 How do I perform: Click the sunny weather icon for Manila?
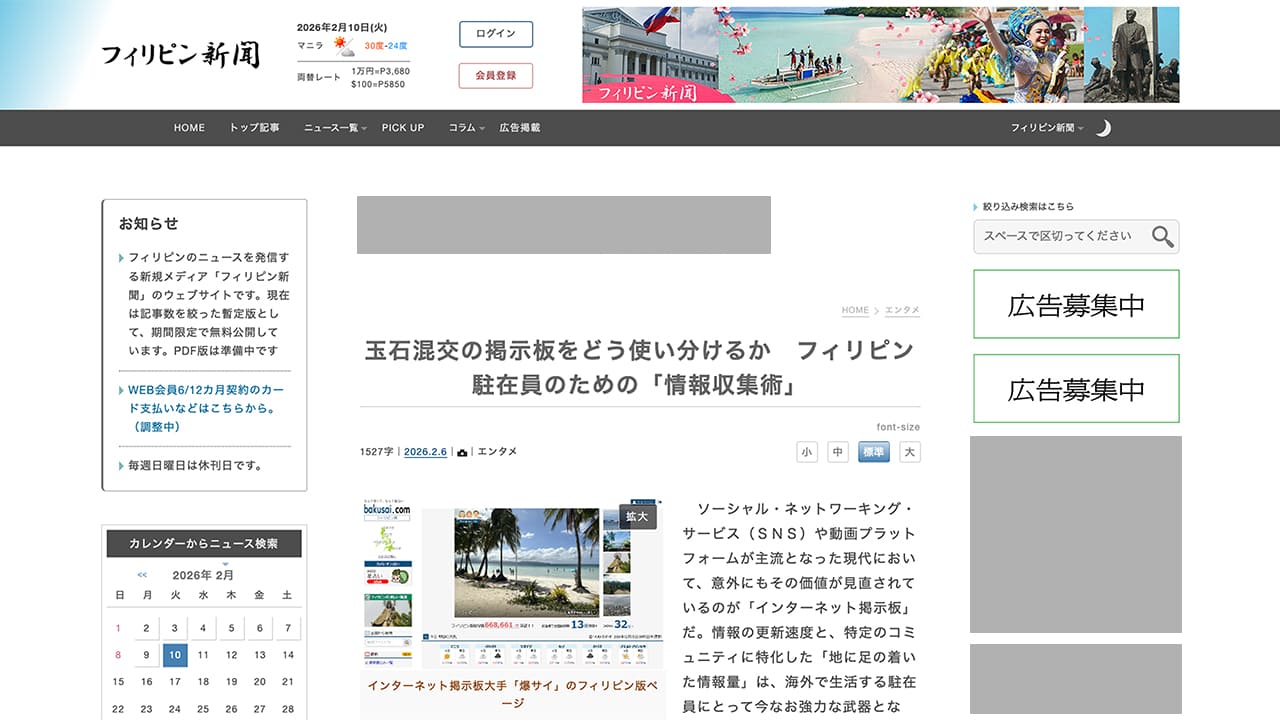pos(343,45)
